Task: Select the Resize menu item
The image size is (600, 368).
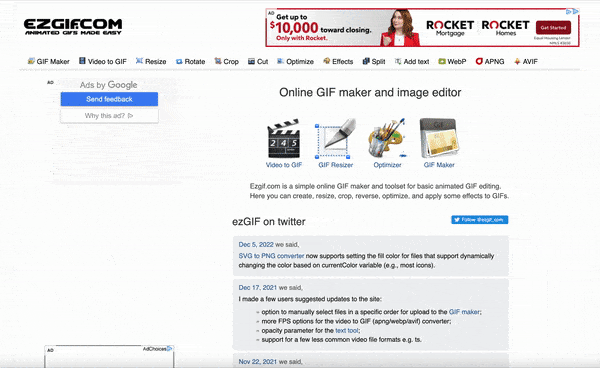Action: [x=151, y=61]
